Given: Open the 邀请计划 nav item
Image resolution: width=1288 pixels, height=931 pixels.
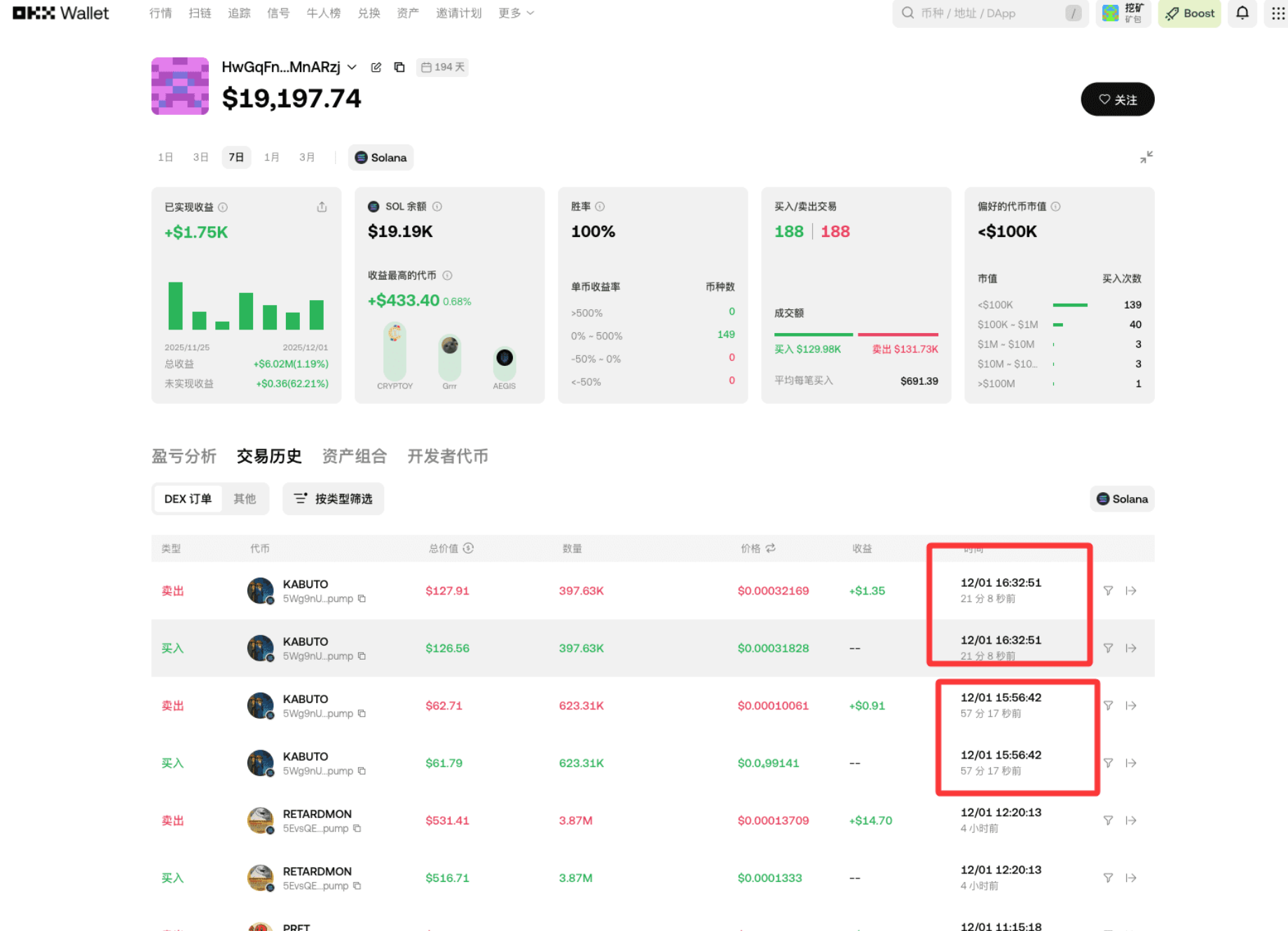Looking at the screenshot, I should tap(459, 13).
